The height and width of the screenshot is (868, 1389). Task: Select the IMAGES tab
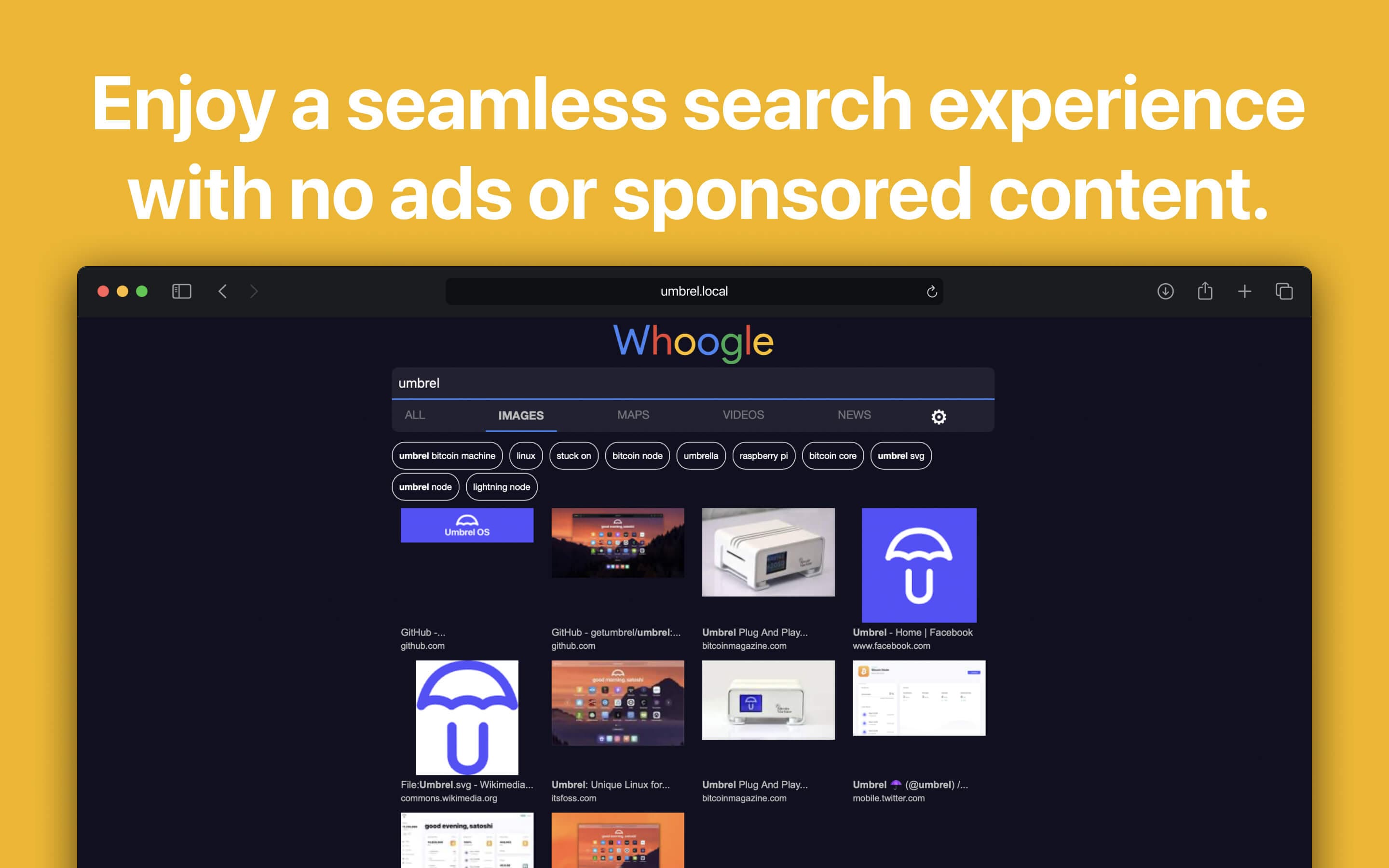(x=521, y=416)
